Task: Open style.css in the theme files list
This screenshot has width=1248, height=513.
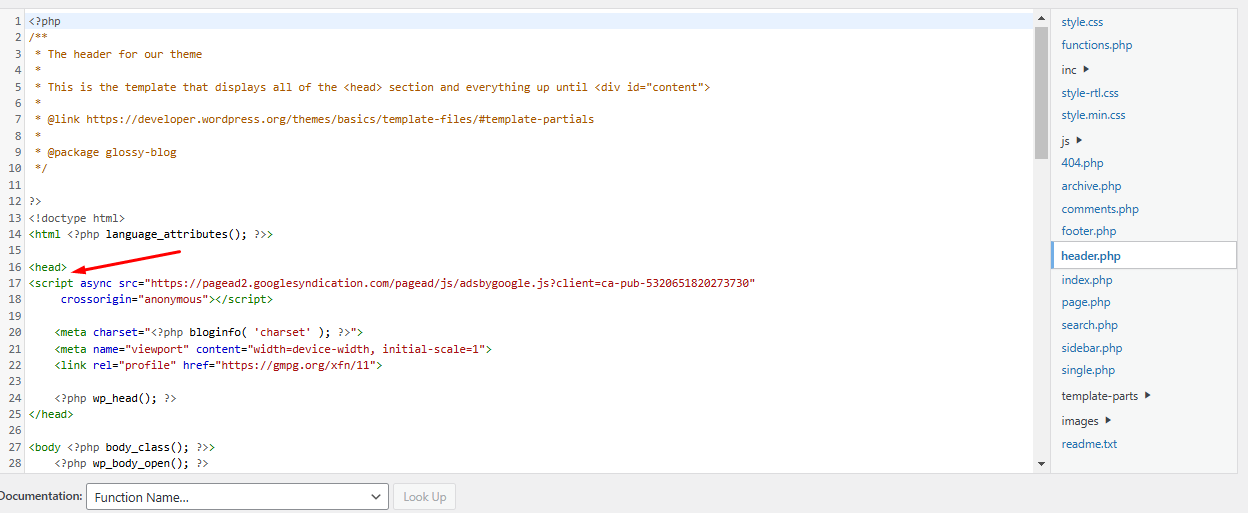Action: pyautogui.click(x=1082, y=22)
